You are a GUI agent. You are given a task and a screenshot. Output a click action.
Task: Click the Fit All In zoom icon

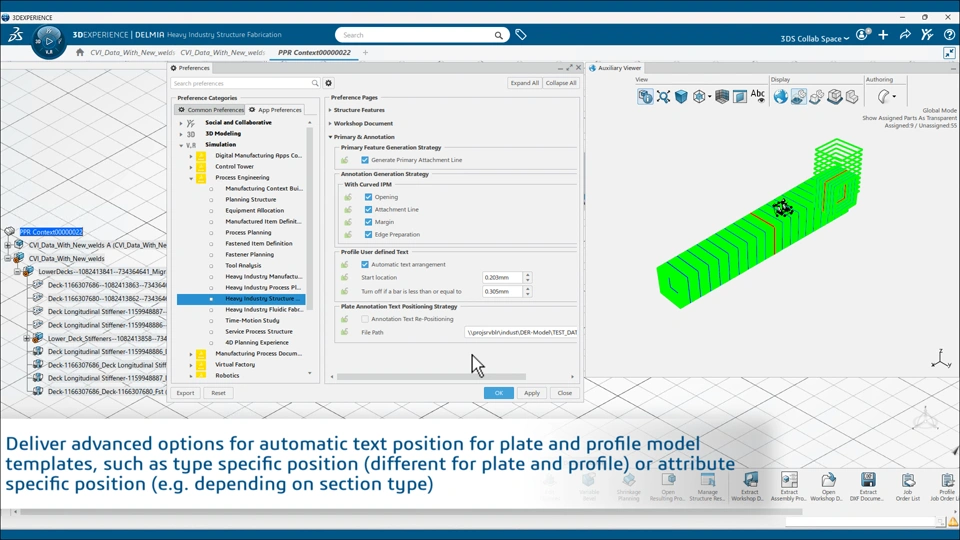tap(663, 97)
